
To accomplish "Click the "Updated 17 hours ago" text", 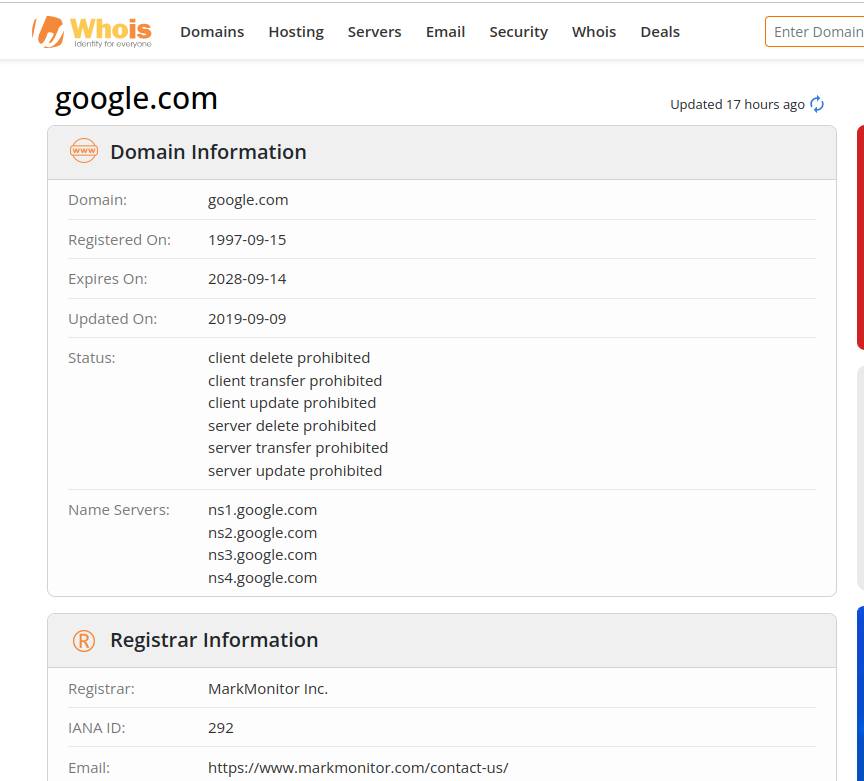I will [x=737, y=104].
